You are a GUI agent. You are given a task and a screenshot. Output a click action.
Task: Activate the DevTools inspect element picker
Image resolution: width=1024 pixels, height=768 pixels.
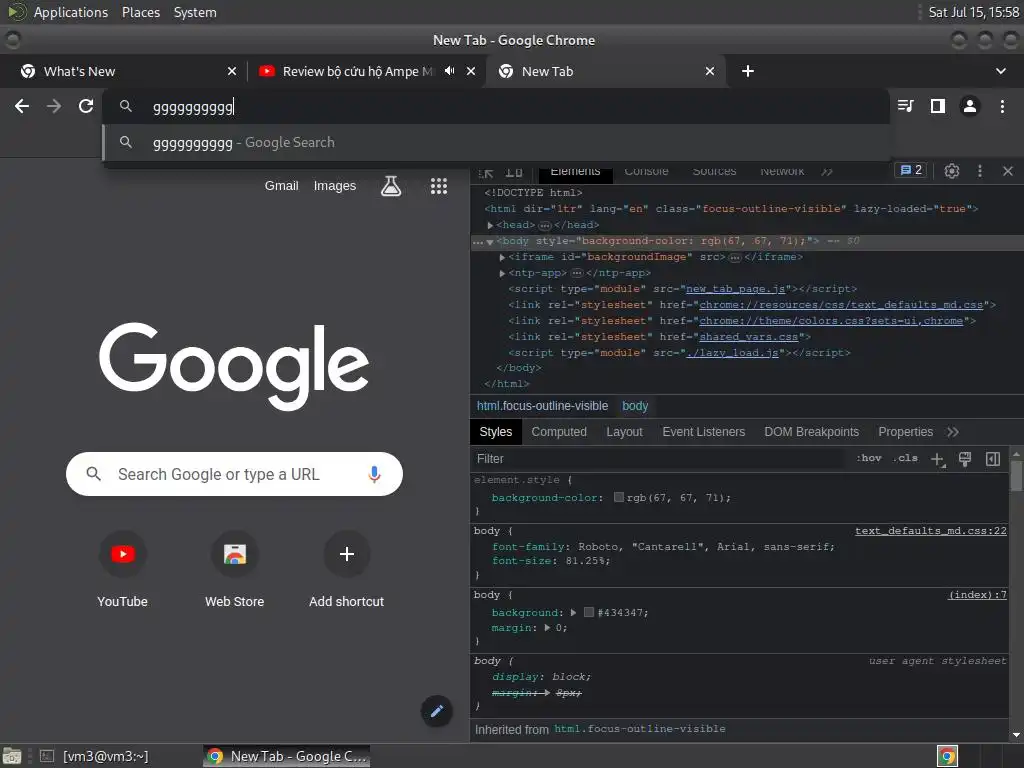[x=486, y=172]
